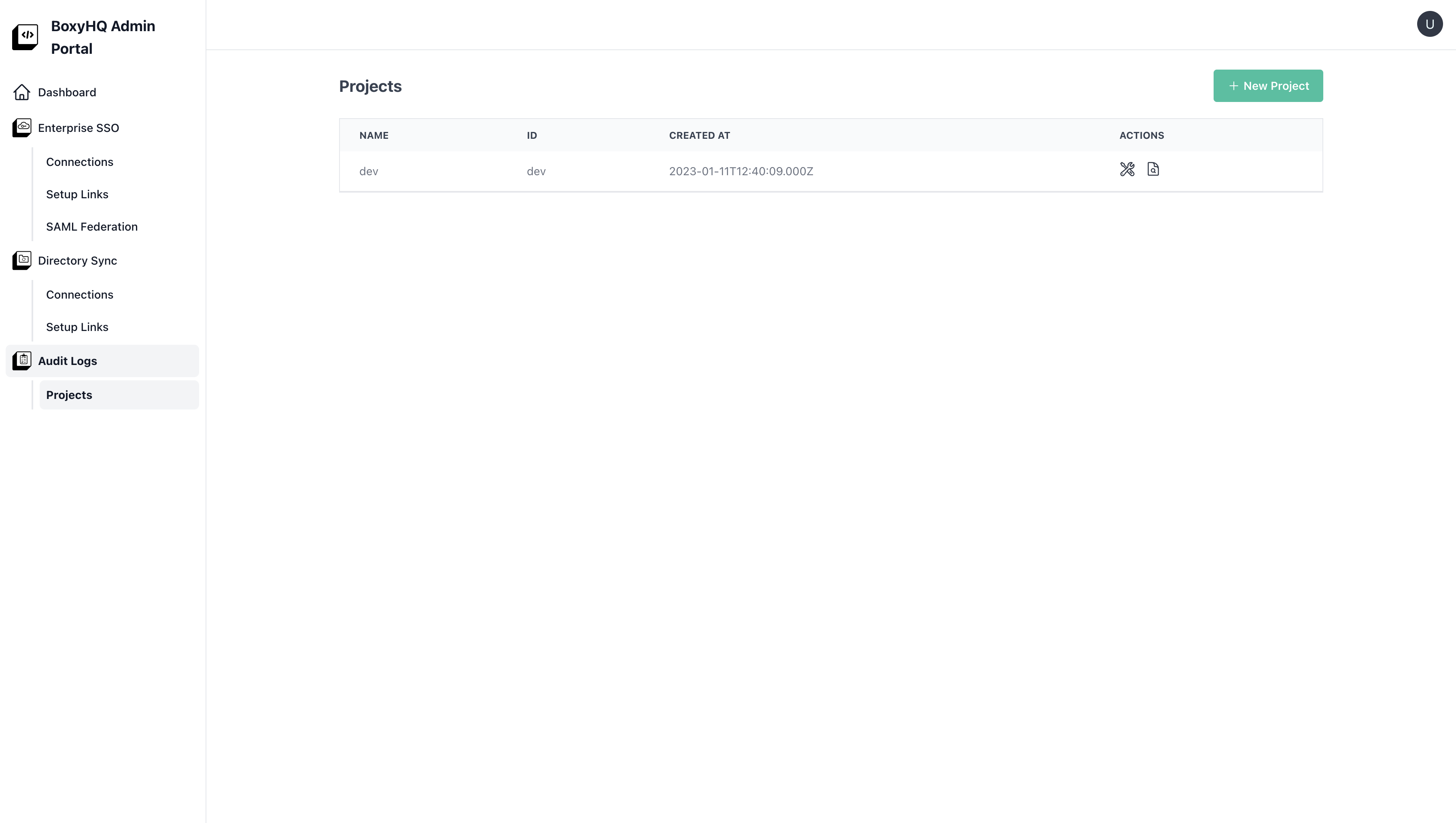Click the Directory Sync folder icon

(22, 261)
